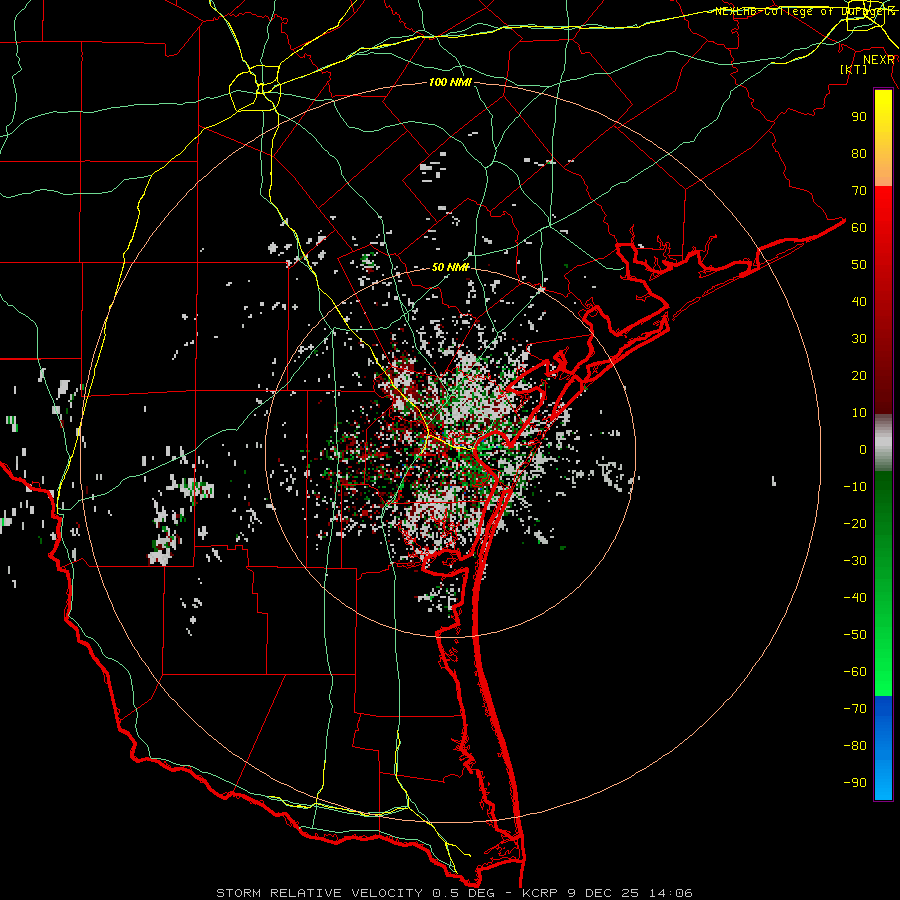Select the 70 value on velocity scale
The image size is (900, 900).
click(x=859, y=191)
